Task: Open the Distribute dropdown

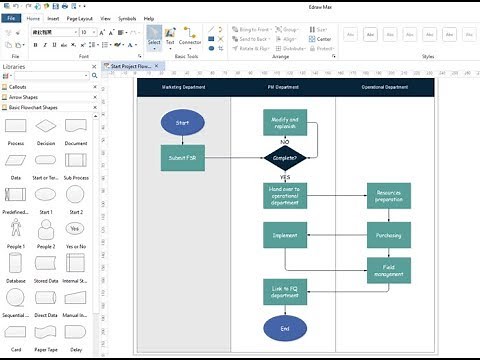Action: pos(290,49)
